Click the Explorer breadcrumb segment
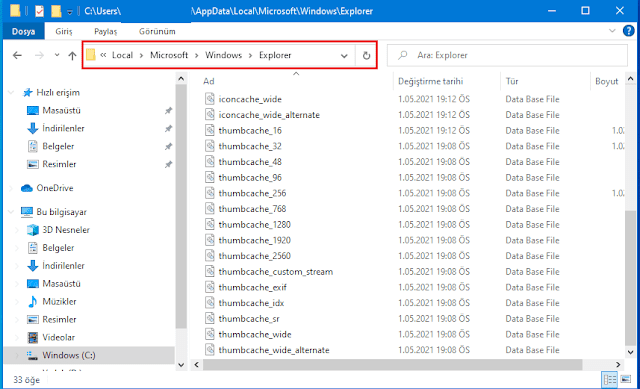The height and width of the screenshot is (389, 640). 275,55
